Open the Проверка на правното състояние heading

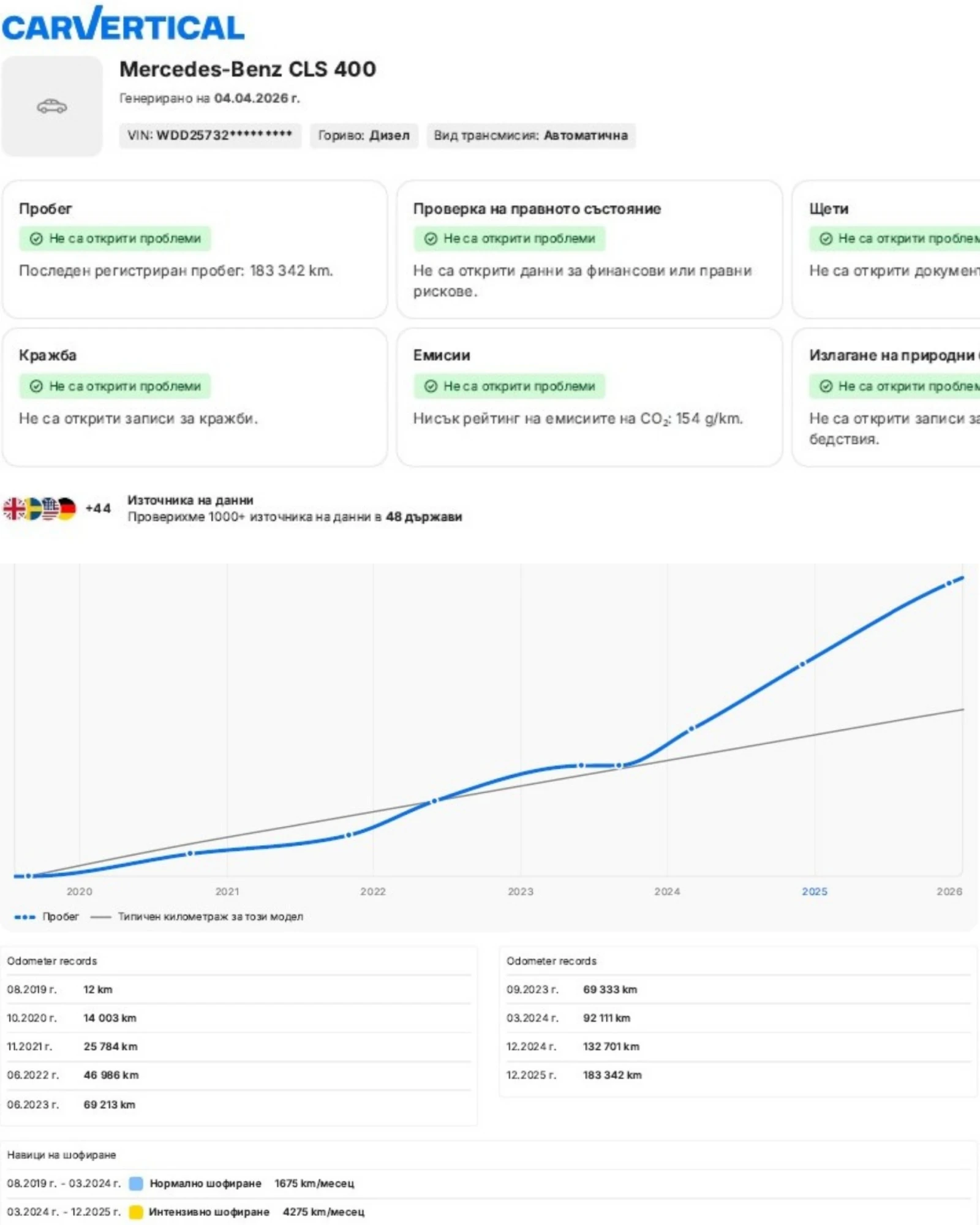(537, 209)
